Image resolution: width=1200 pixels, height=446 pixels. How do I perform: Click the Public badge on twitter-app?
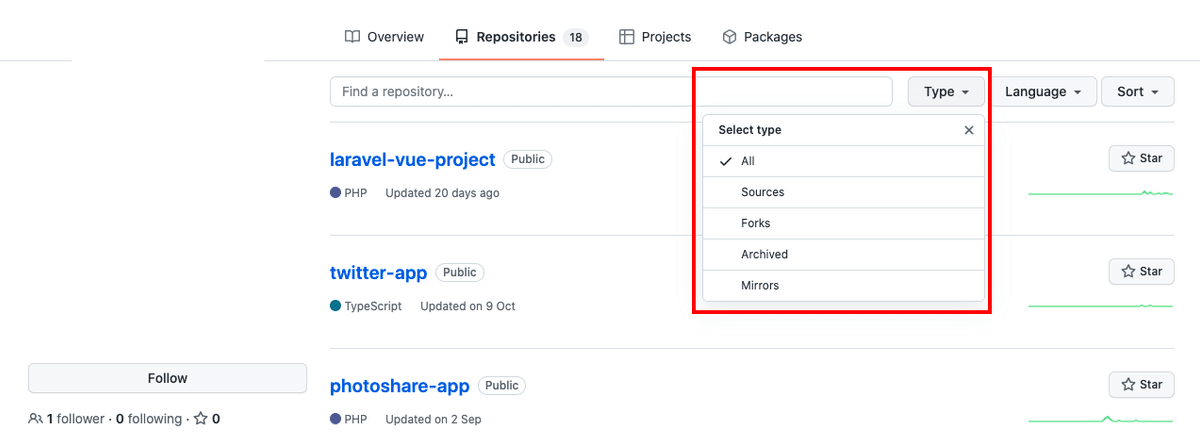pos(460,272)
